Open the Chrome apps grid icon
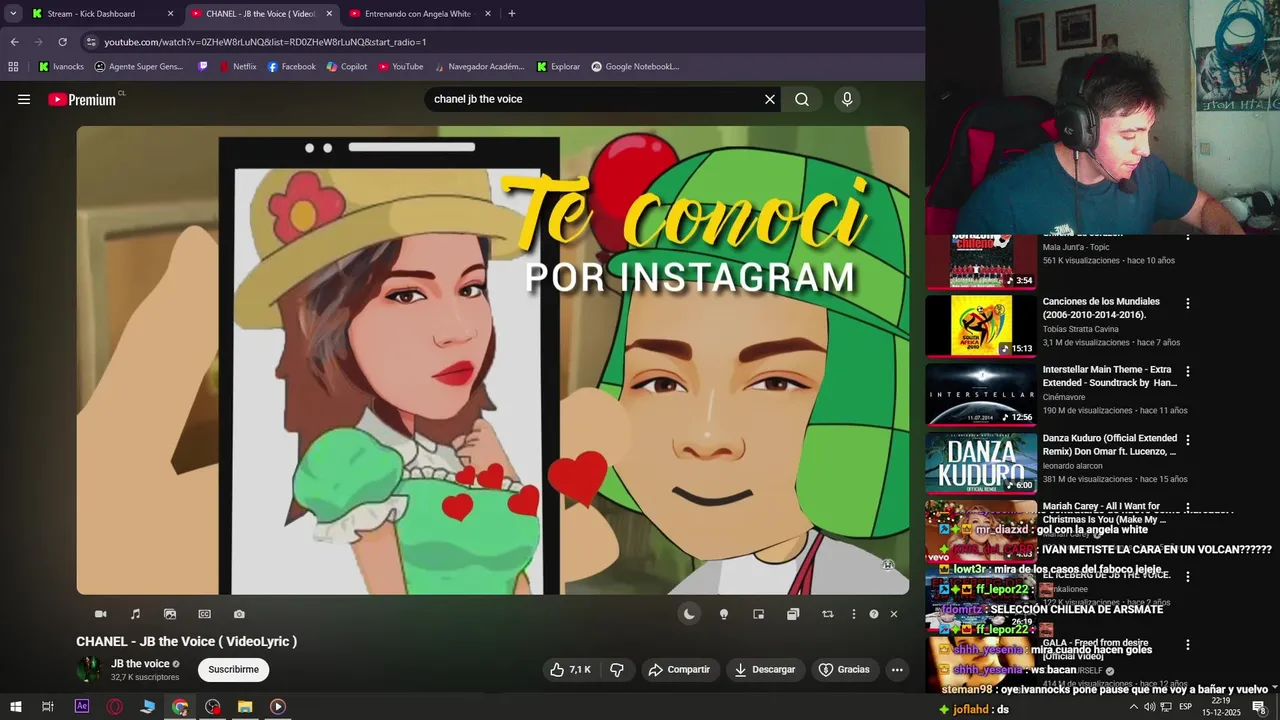1280x720 pixels. click(13, 67)
